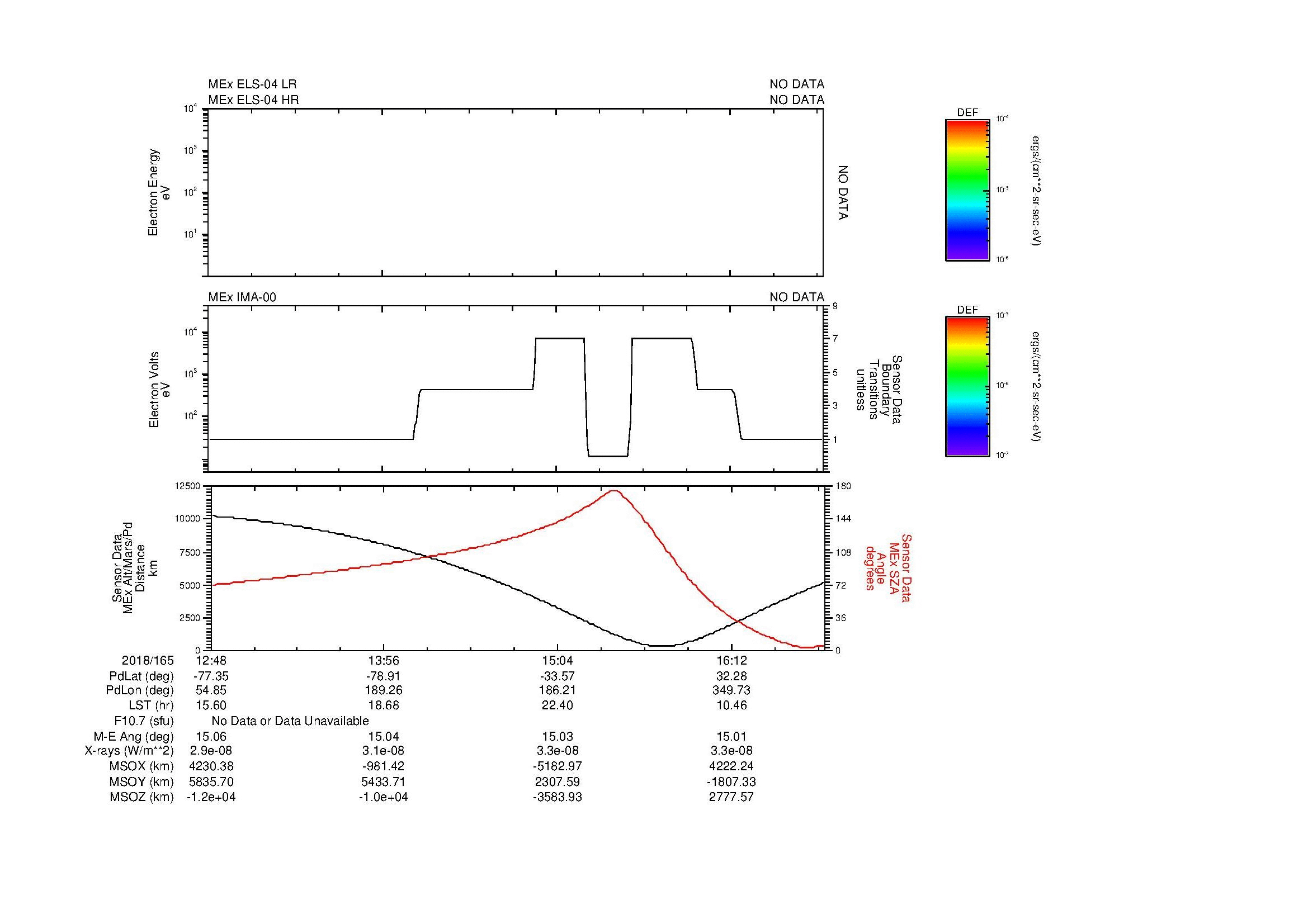
Task: Click the 'MEx ELS-04 LR' label
Action: point(252,84)
